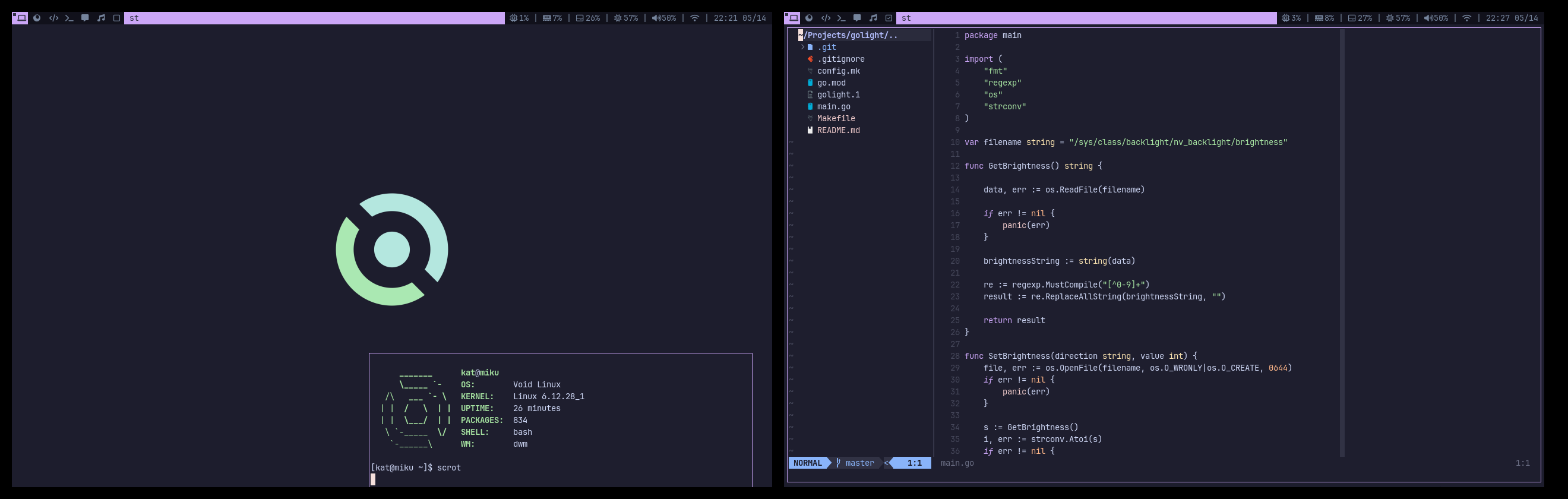The image size is (1568, 499).
Task: Select music note tag on right screen bar
Action: coord(873,18)
